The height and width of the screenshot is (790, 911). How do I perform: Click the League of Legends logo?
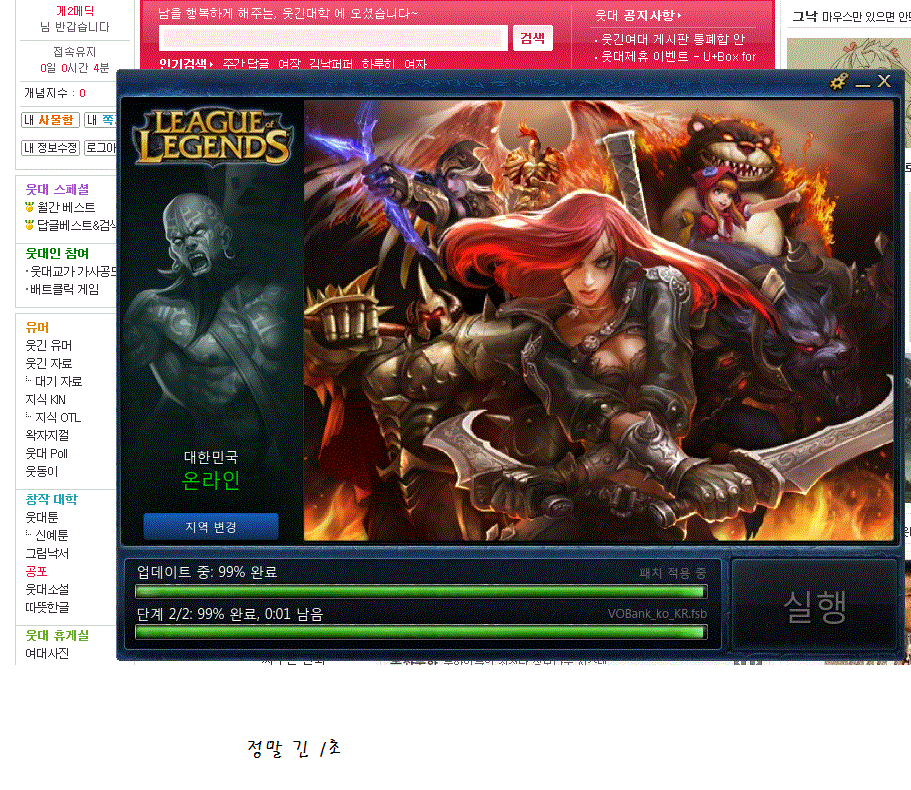213,137
